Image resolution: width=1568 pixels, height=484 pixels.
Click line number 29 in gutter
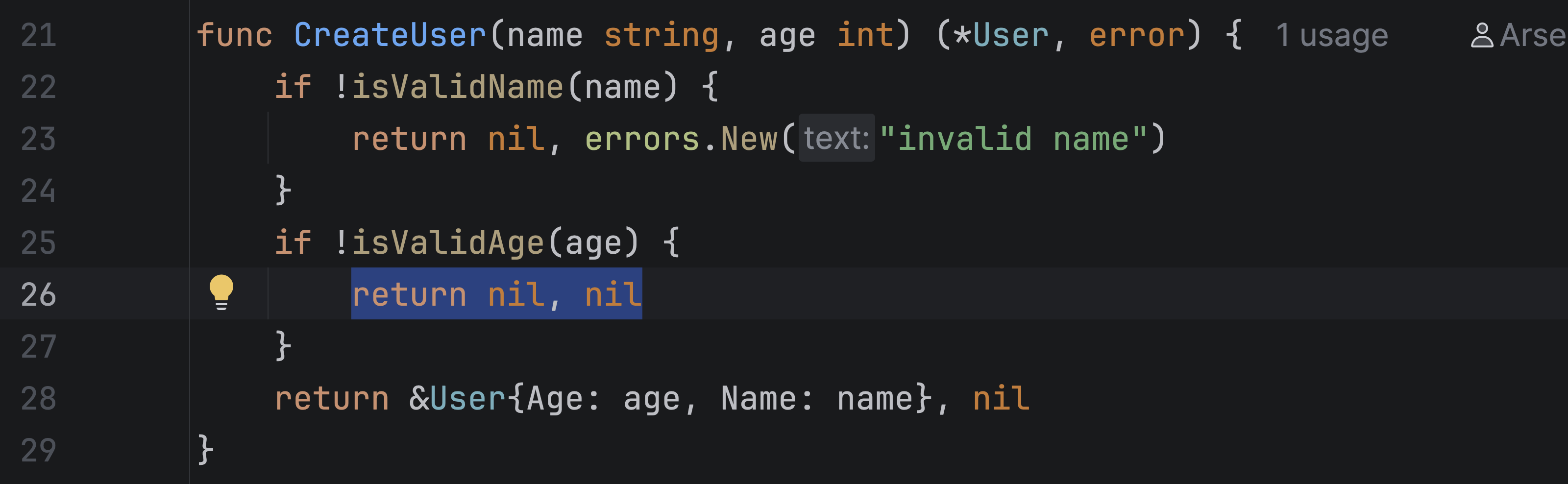point(38,450)
